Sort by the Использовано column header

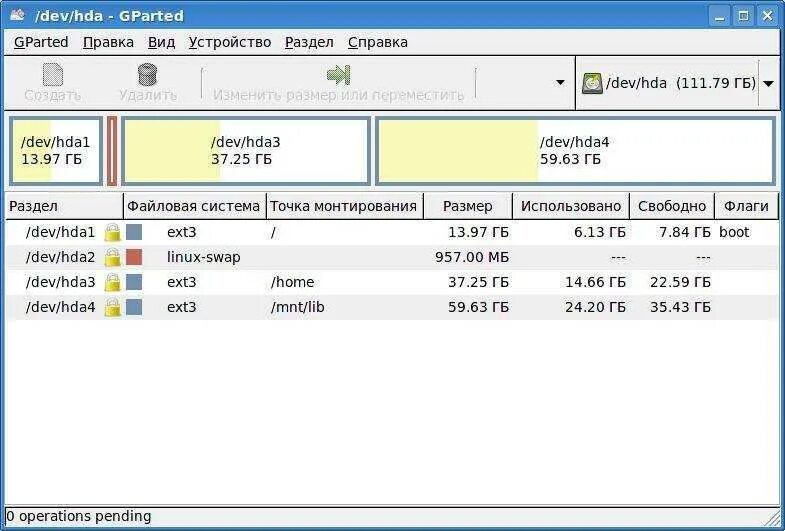(571, 206)
